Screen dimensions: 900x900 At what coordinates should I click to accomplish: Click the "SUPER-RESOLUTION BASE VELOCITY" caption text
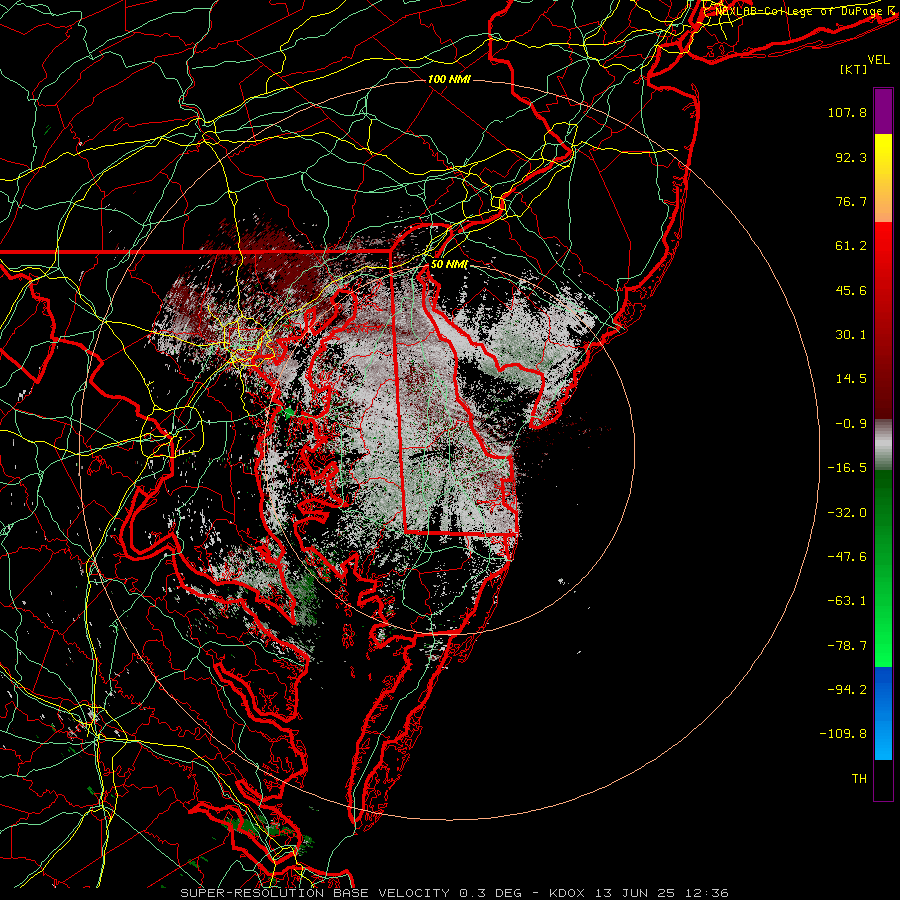pos(315,893)
